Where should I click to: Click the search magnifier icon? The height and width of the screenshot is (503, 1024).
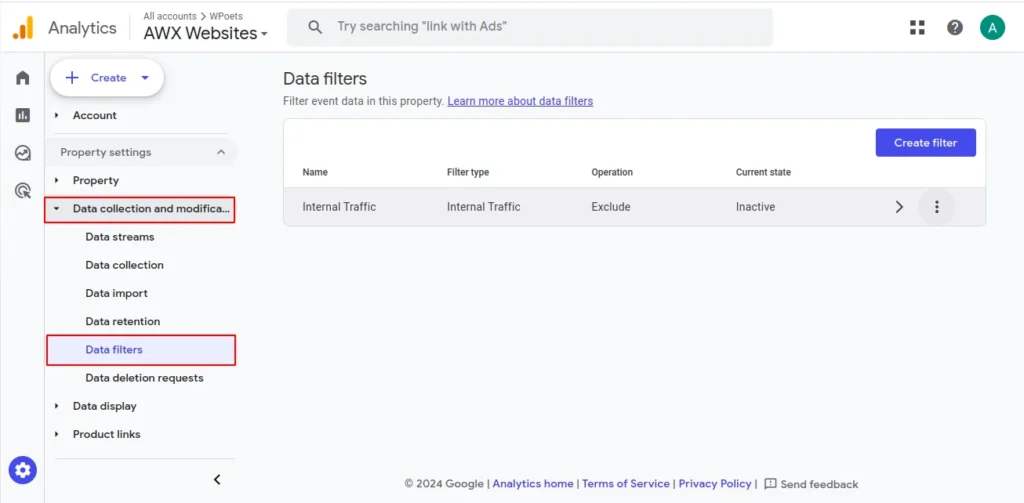point(315,27)
